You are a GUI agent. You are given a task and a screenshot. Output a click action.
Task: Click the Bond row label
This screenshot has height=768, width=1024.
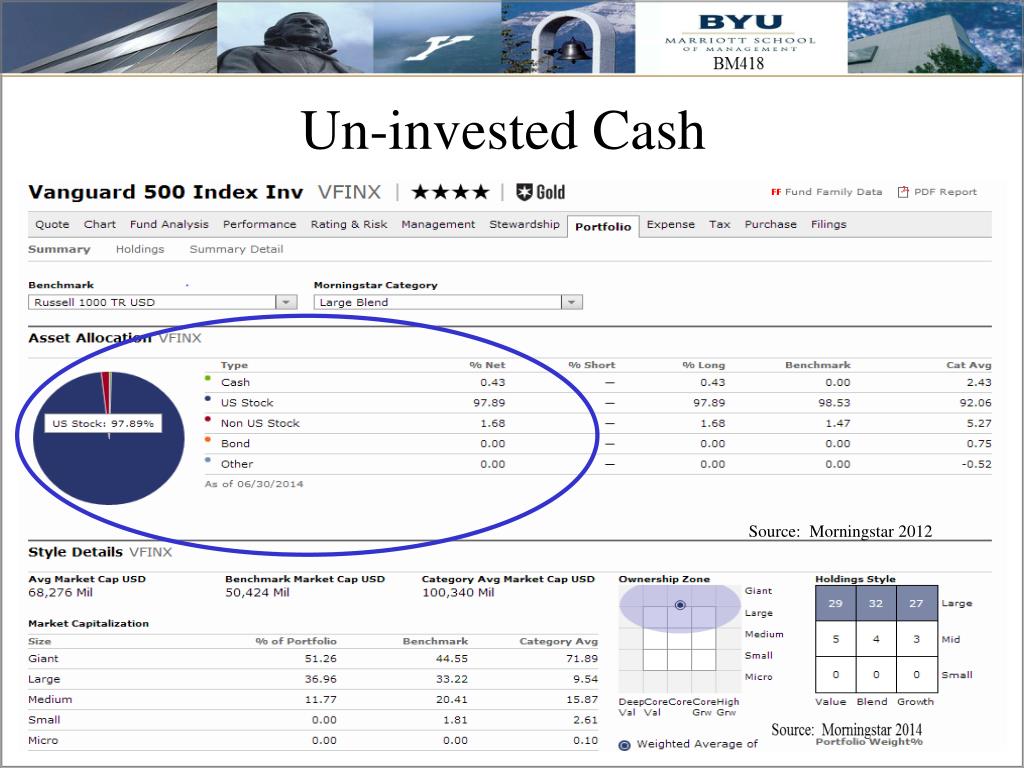coord(235,443)
